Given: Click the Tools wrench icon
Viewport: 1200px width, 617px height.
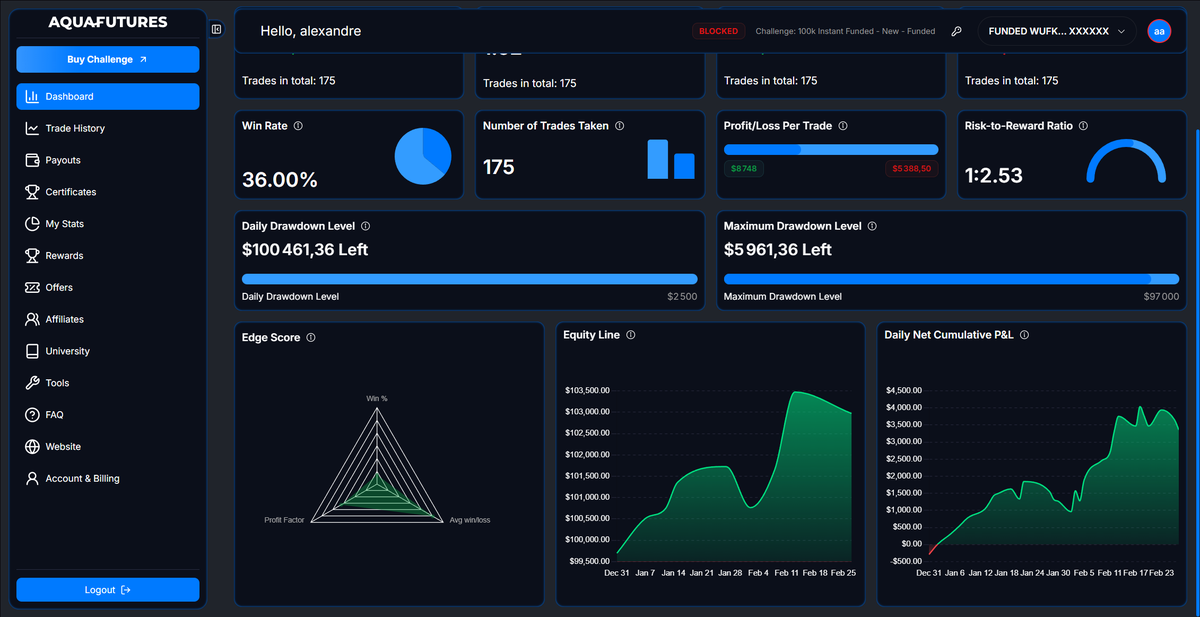Looking at the screenshot, I should pyautogui.click(x=32, y=383).
